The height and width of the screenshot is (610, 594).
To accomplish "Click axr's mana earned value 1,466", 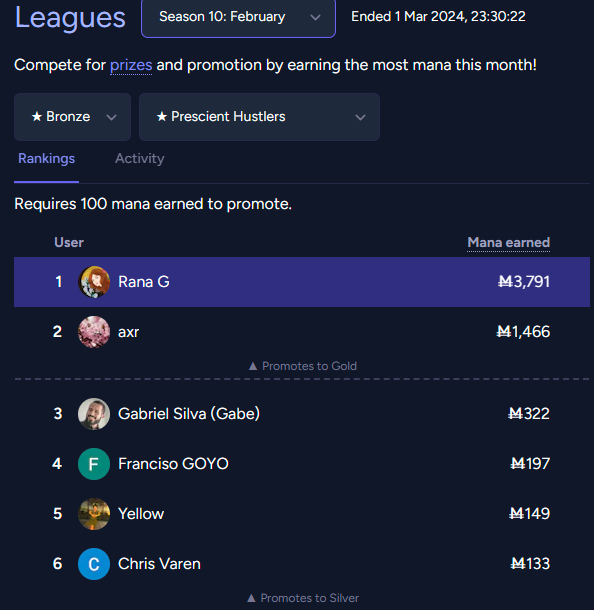I will [x=523, y=332].
